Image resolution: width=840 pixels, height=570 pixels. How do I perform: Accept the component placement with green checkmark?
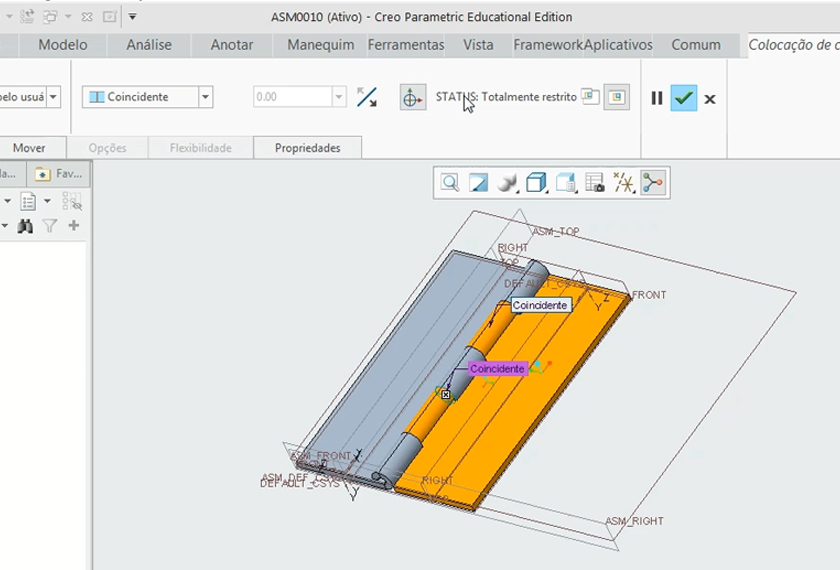[684, 98]
